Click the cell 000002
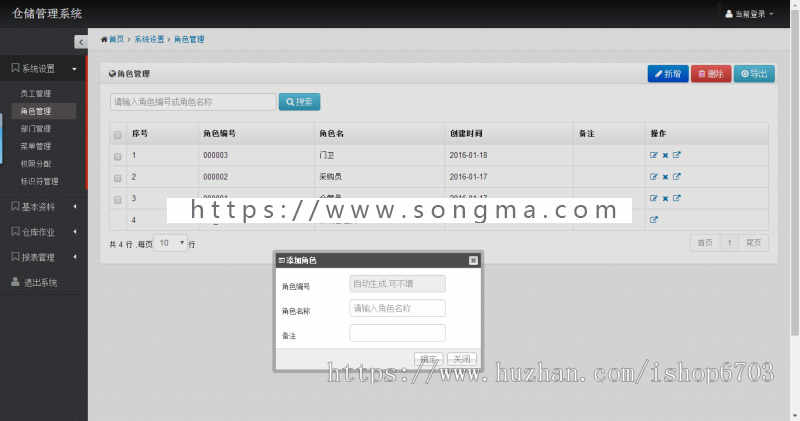Screen dimensions: 800x421 215,177
